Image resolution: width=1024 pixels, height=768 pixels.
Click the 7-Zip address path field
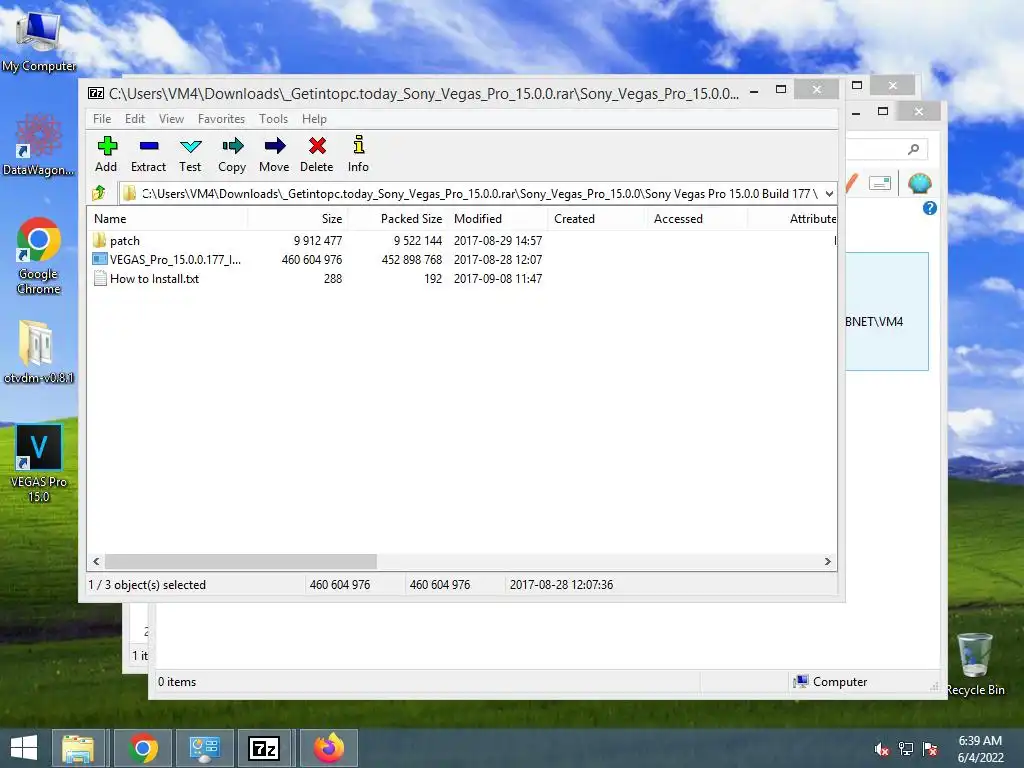tap(478, 194)
